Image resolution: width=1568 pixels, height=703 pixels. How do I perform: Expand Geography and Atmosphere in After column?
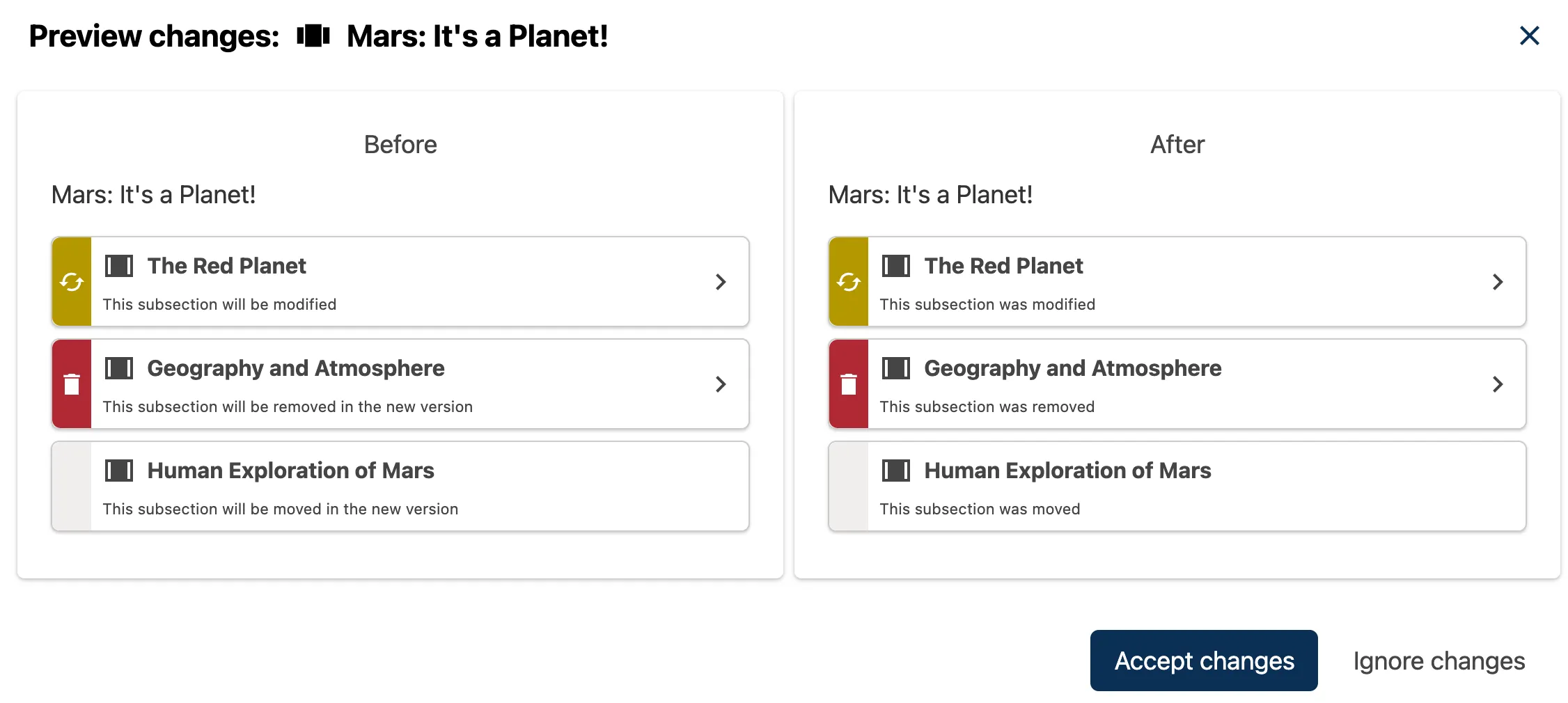coord(1498,384)
